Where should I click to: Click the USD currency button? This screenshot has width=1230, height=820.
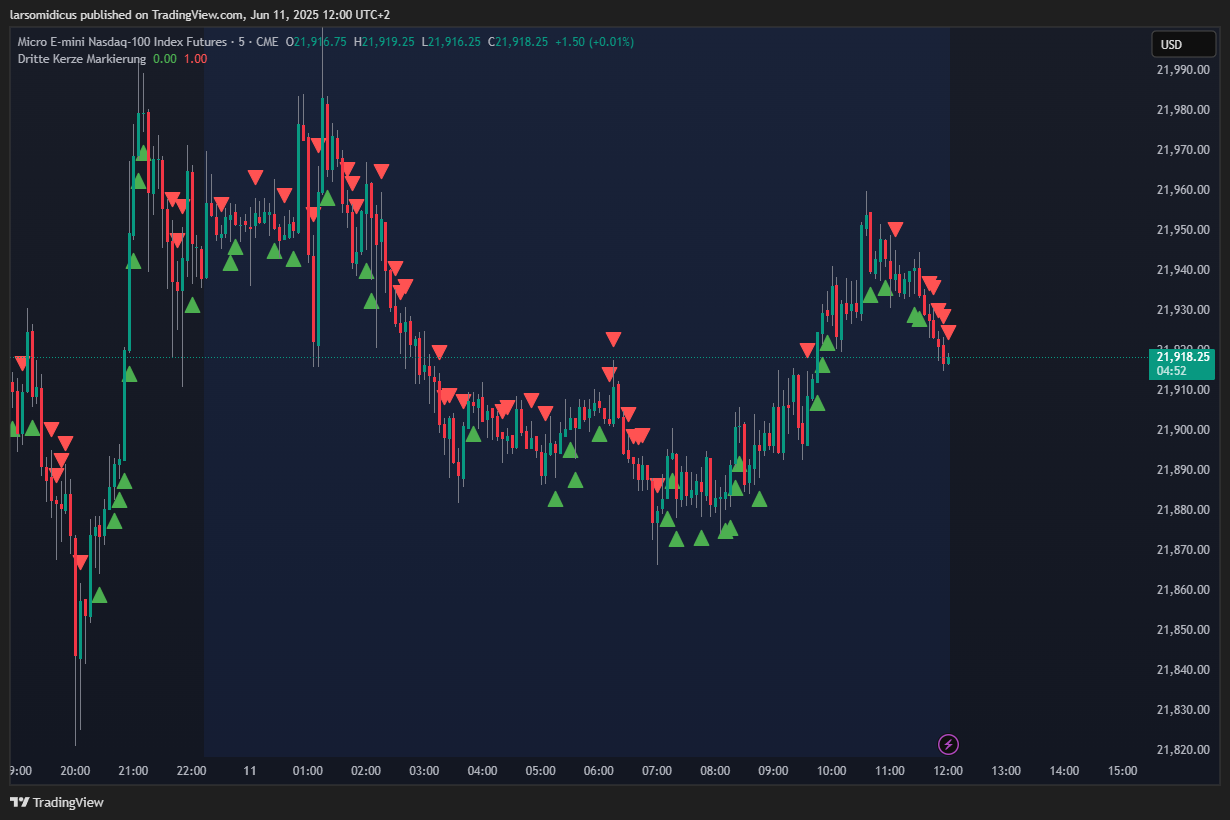1184,45
